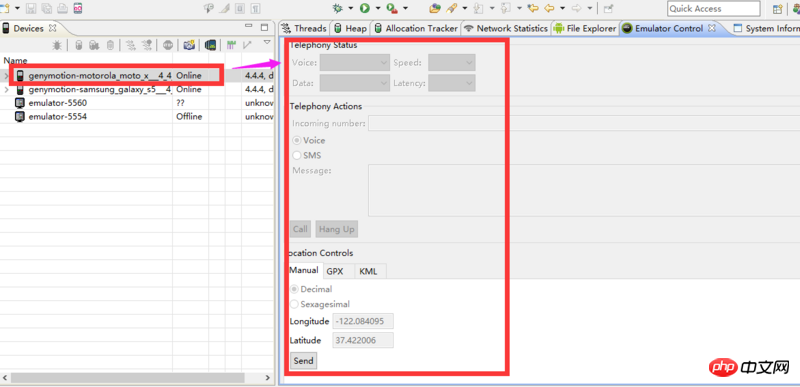Click the Open Perspective icon
The image size is (800, 387).
click(778, 9)
